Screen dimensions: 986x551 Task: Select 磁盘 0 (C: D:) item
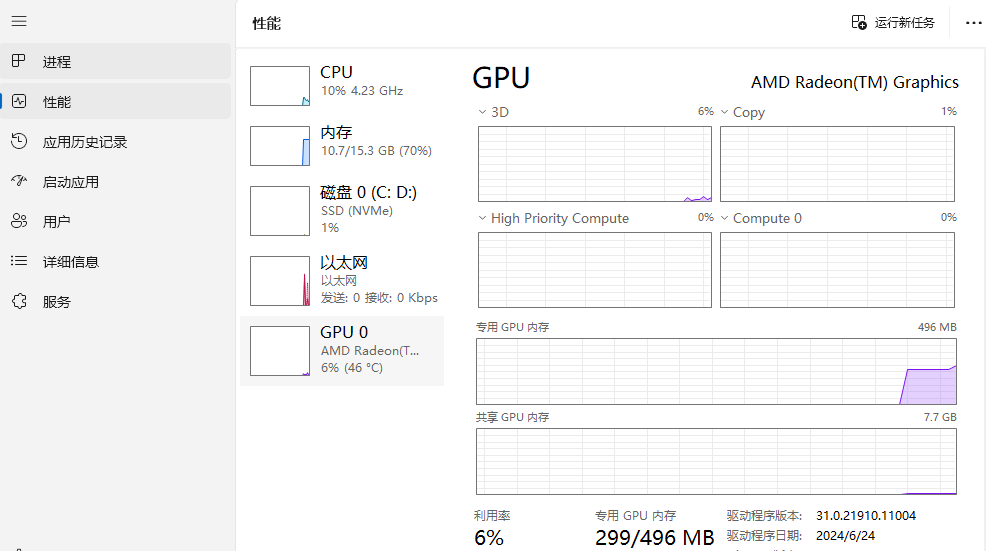pos(342,211)
